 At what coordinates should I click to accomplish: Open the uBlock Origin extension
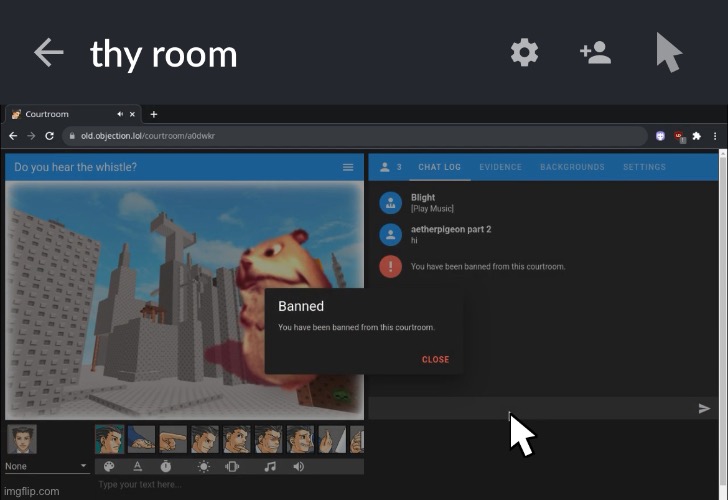coord(679,136)
